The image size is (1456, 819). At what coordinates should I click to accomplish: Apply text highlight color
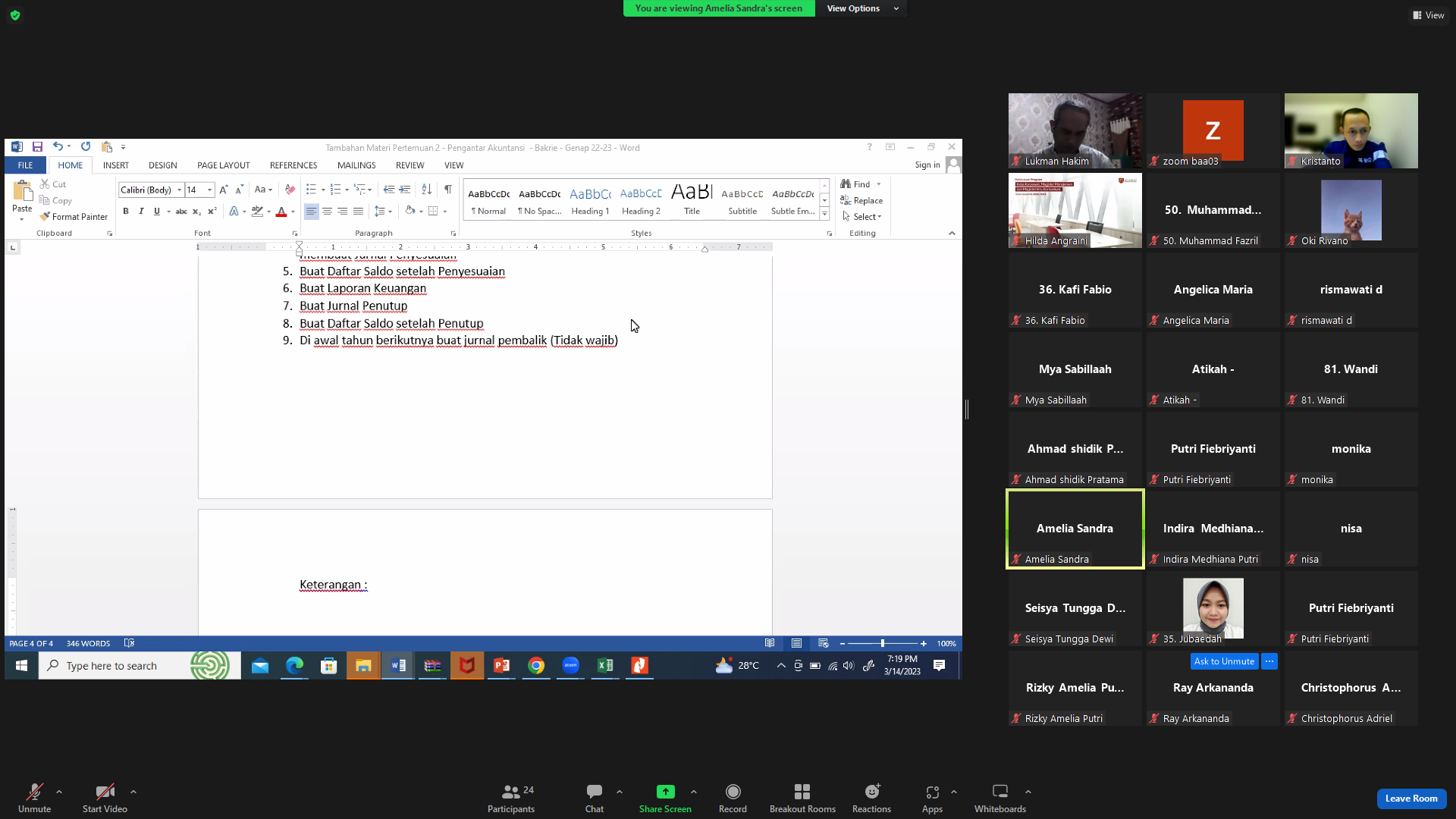pyautogui.click(x=257, y=212)
